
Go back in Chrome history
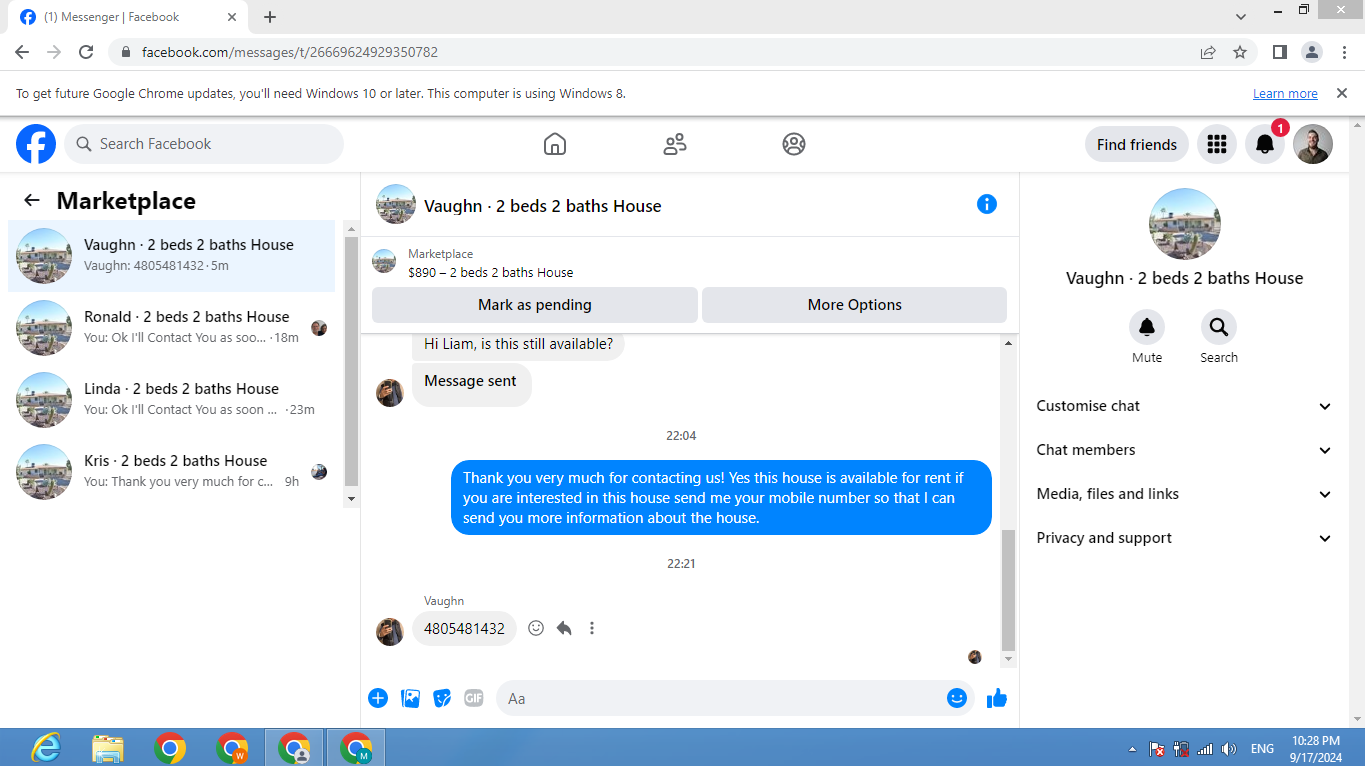pos(22,52)
